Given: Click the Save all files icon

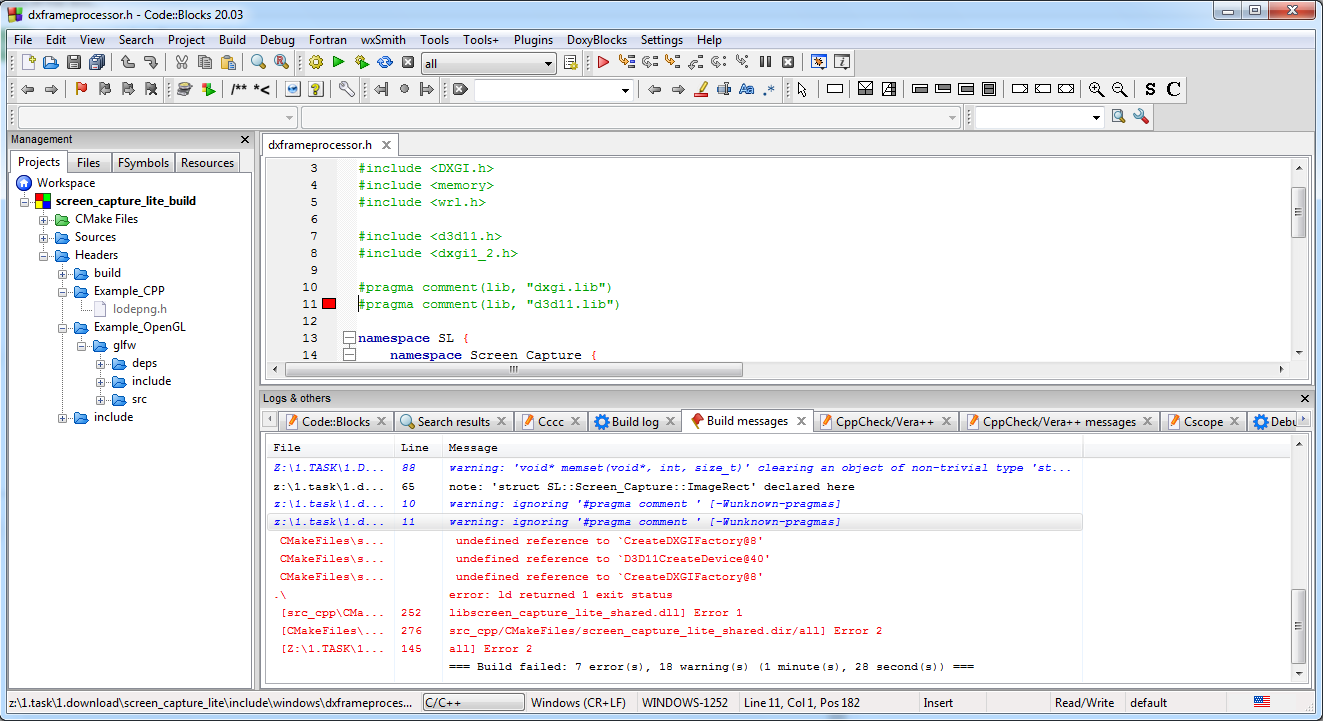Looking at the screenshot, I should click(97, 63).
